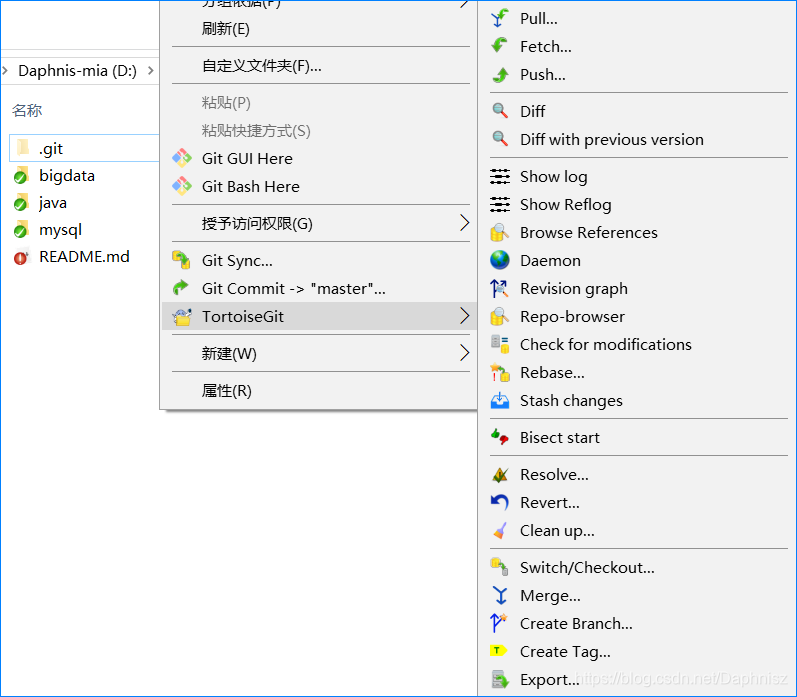
Task: Open Git Commit -> "master"... entry
Action: tap(319, 288)
